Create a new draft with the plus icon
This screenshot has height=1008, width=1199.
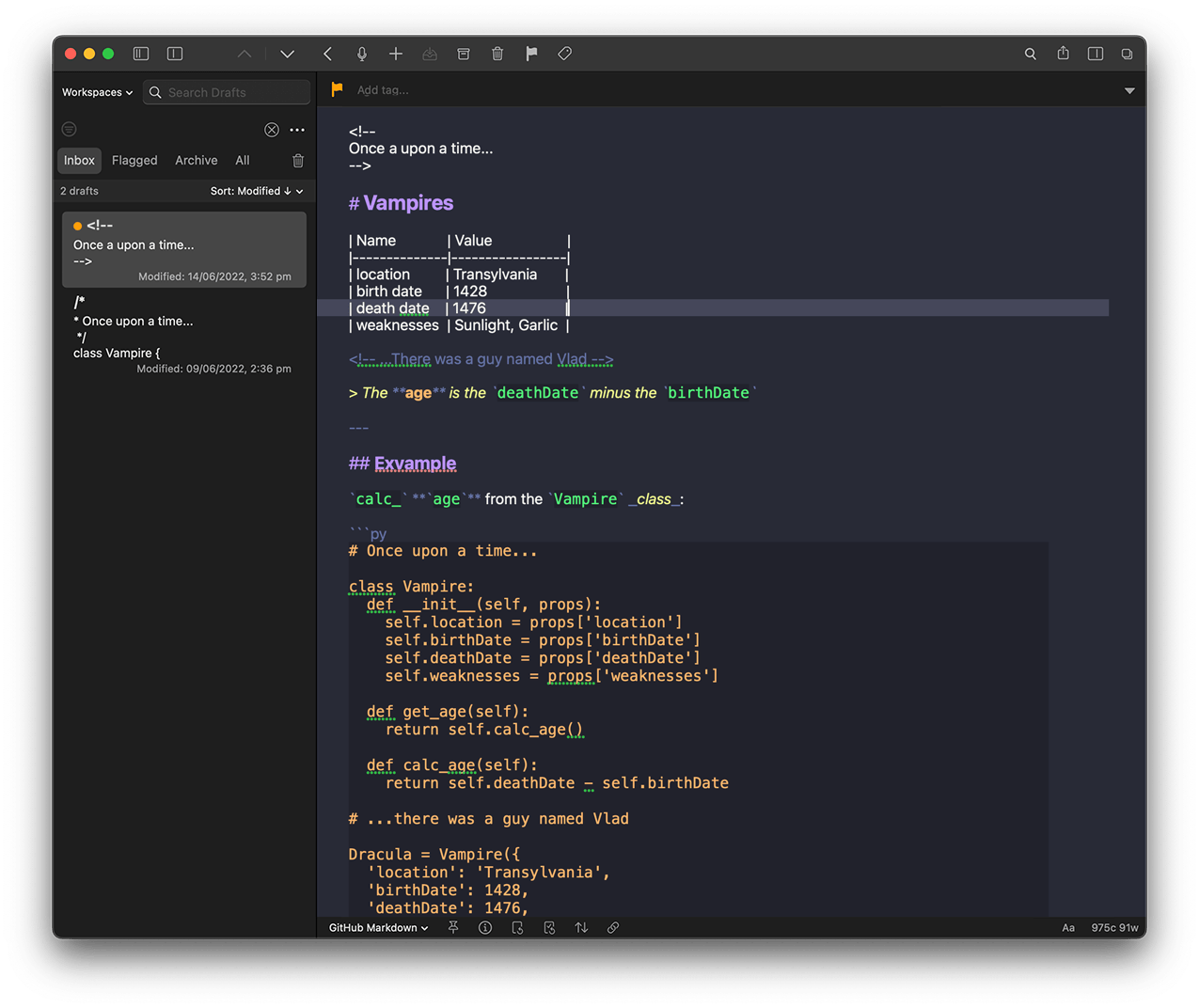coord(395,54)
